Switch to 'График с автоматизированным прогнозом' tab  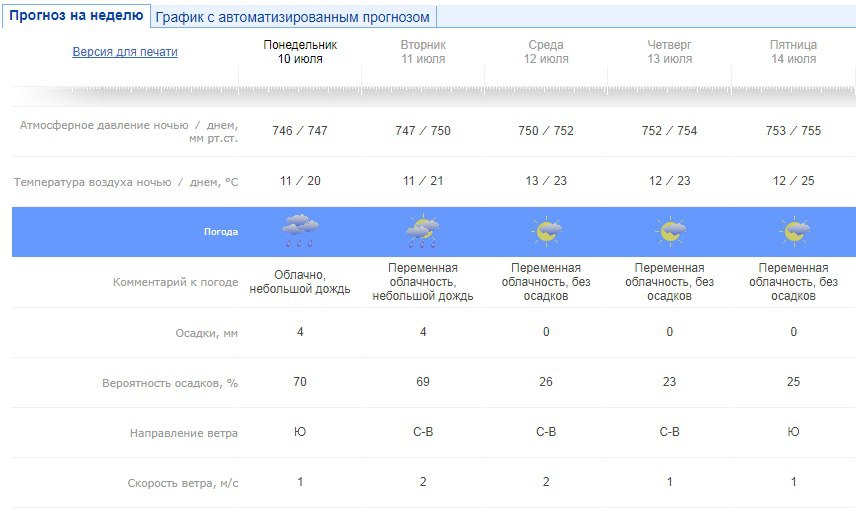point(293,17)
